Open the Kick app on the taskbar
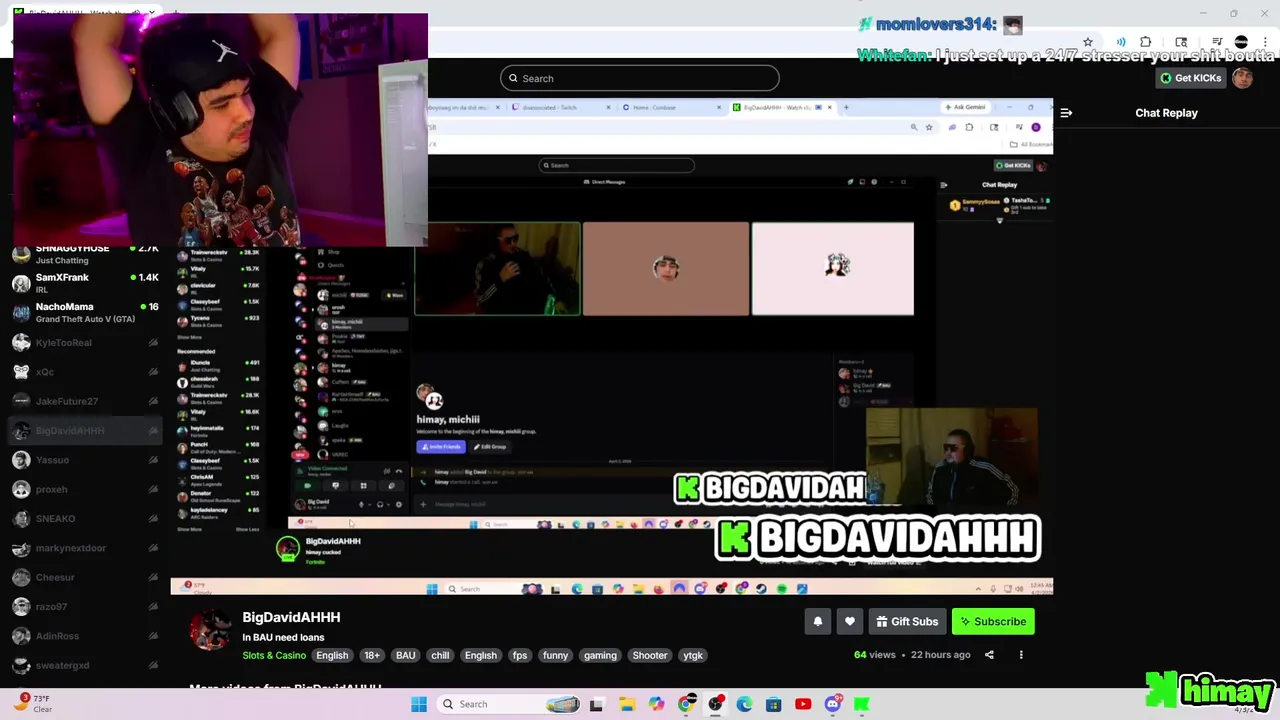Screen dimensions: 1280x720 (861, 704)
